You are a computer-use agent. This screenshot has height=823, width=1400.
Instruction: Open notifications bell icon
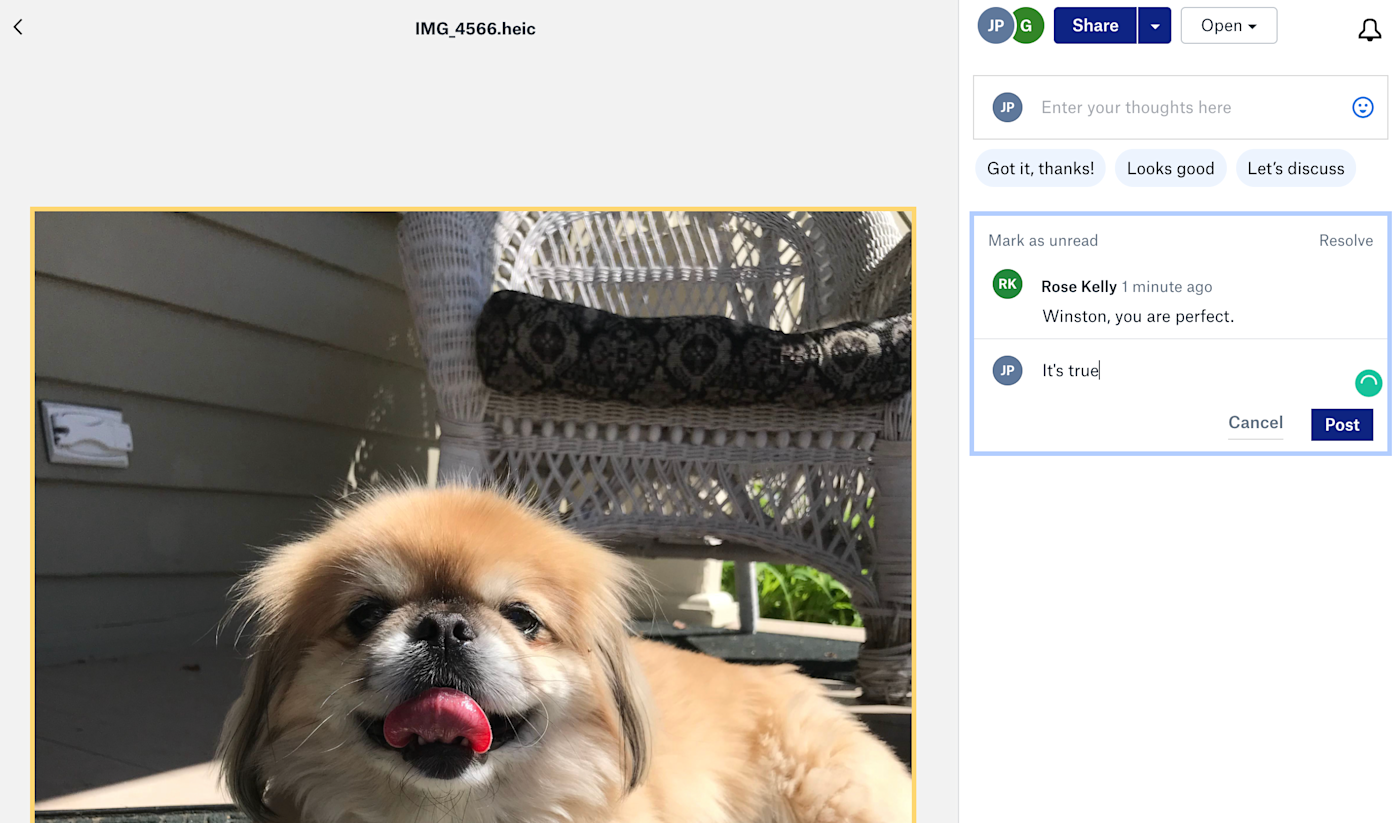pos(1369,30)
